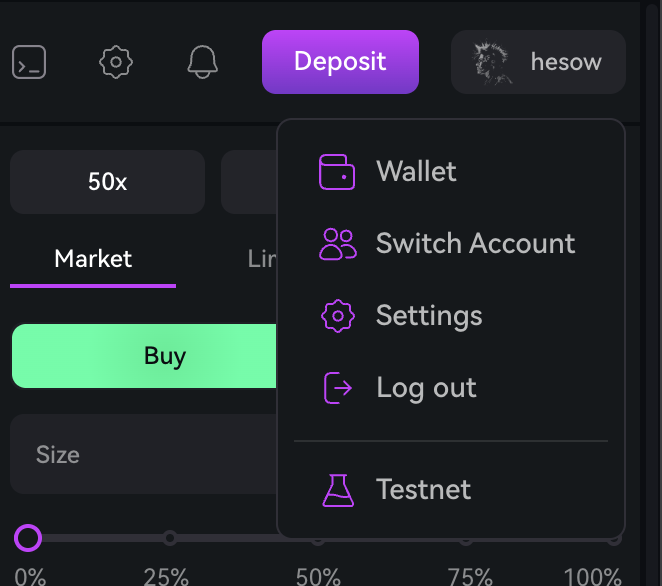This screenshot has height=586, width=662.
Task: Choose Wallet from the account menu
Action: (416, 171)
